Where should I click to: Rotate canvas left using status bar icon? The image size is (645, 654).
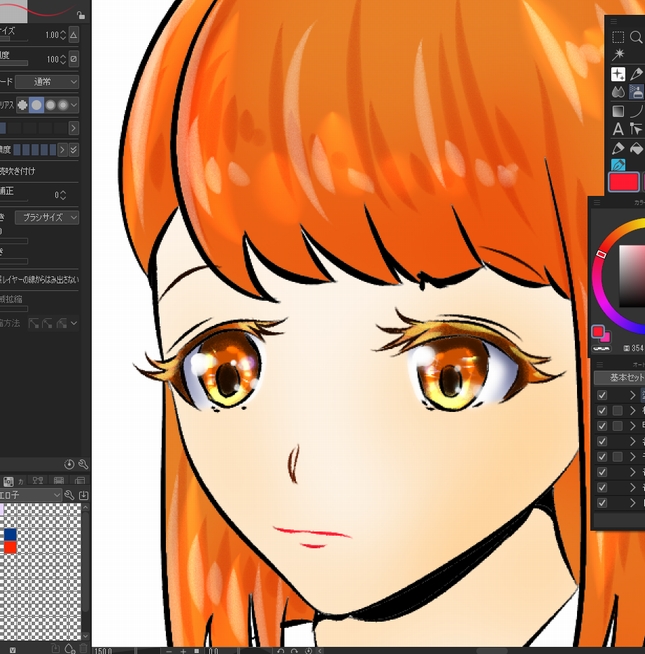point(280,651)
